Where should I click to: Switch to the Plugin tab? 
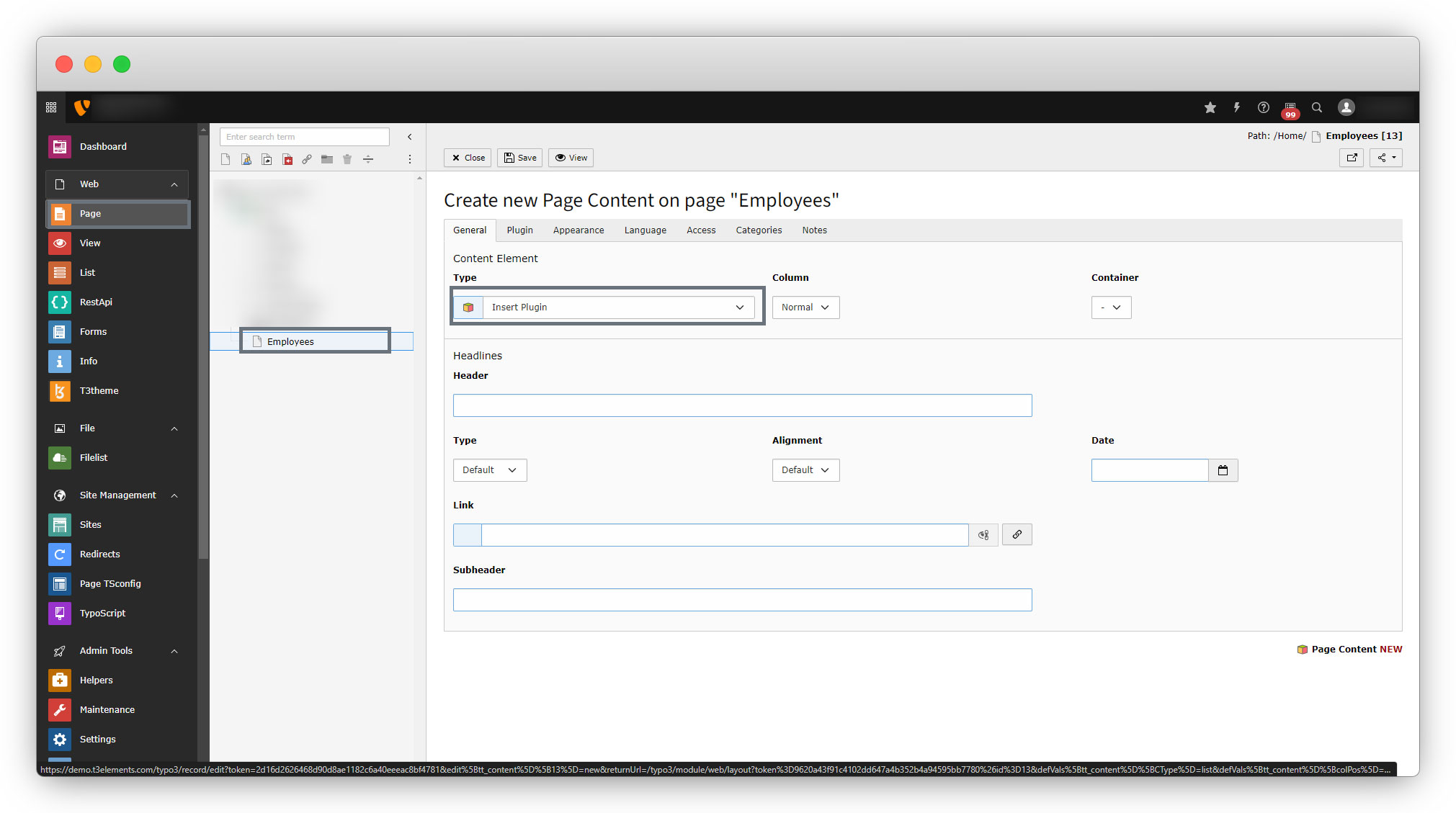tap(519, 230)
